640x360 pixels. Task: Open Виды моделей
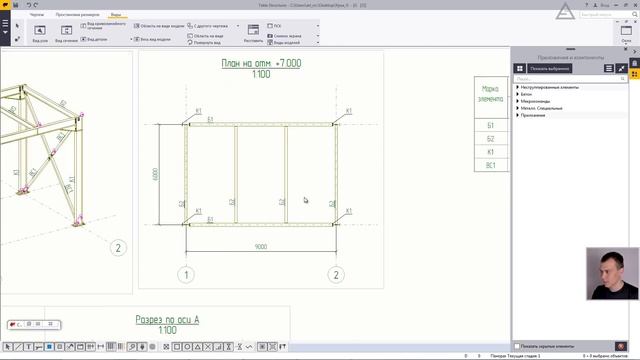coord(283,42)
